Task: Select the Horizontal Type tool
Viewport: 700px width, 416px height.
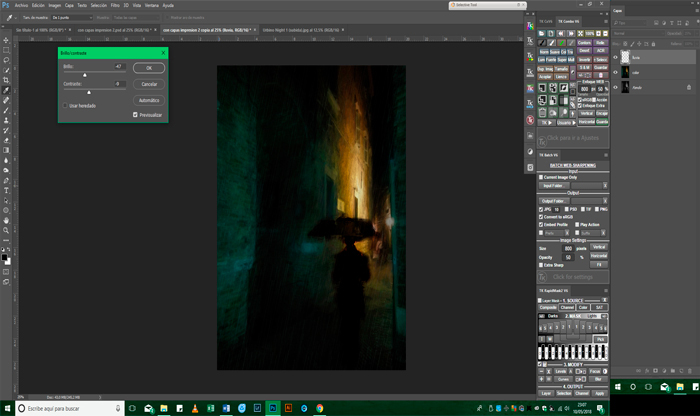Action: click(x=6, y=189)
